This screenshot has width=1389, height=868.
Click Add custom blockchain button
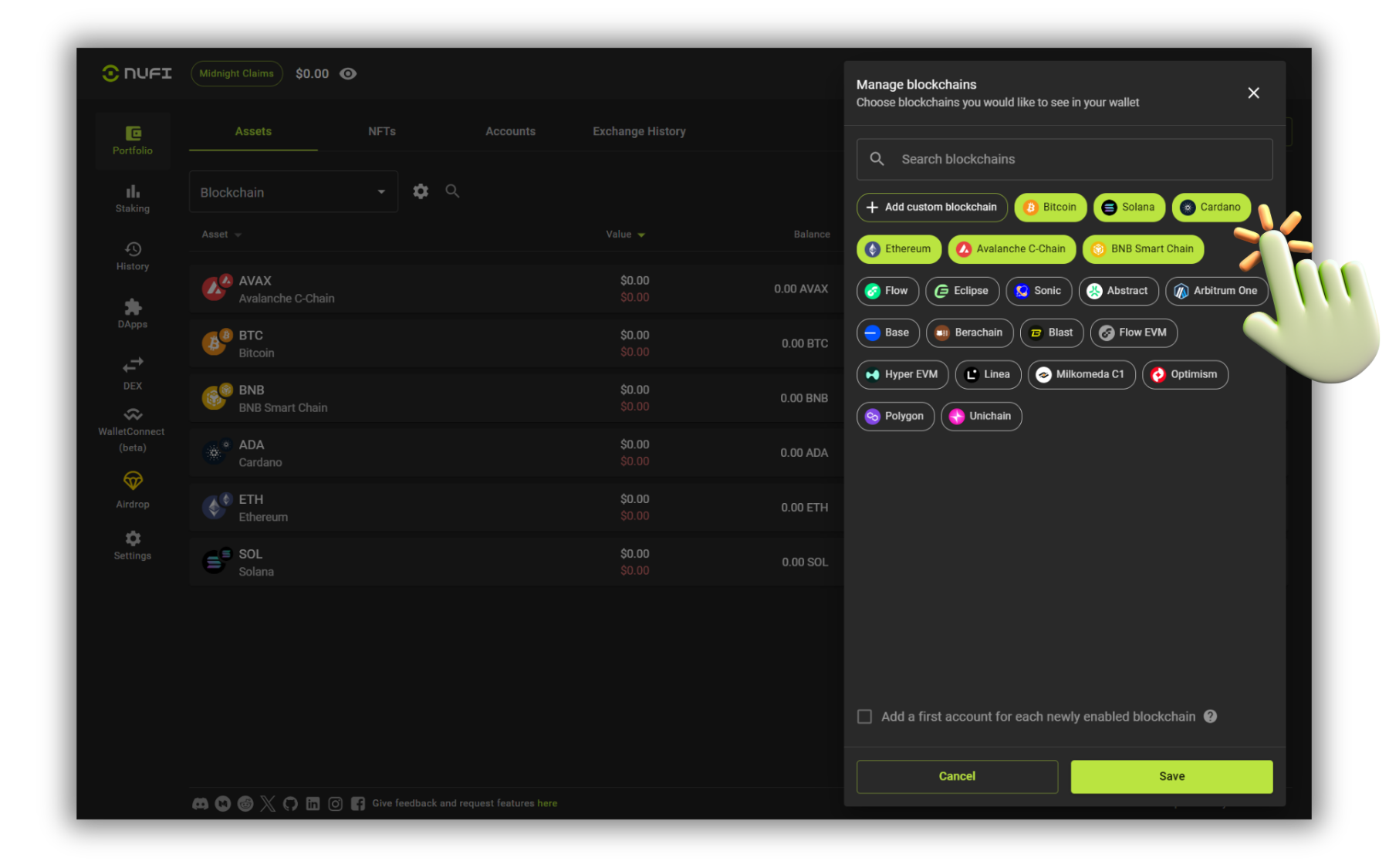(x=932, y=207)
